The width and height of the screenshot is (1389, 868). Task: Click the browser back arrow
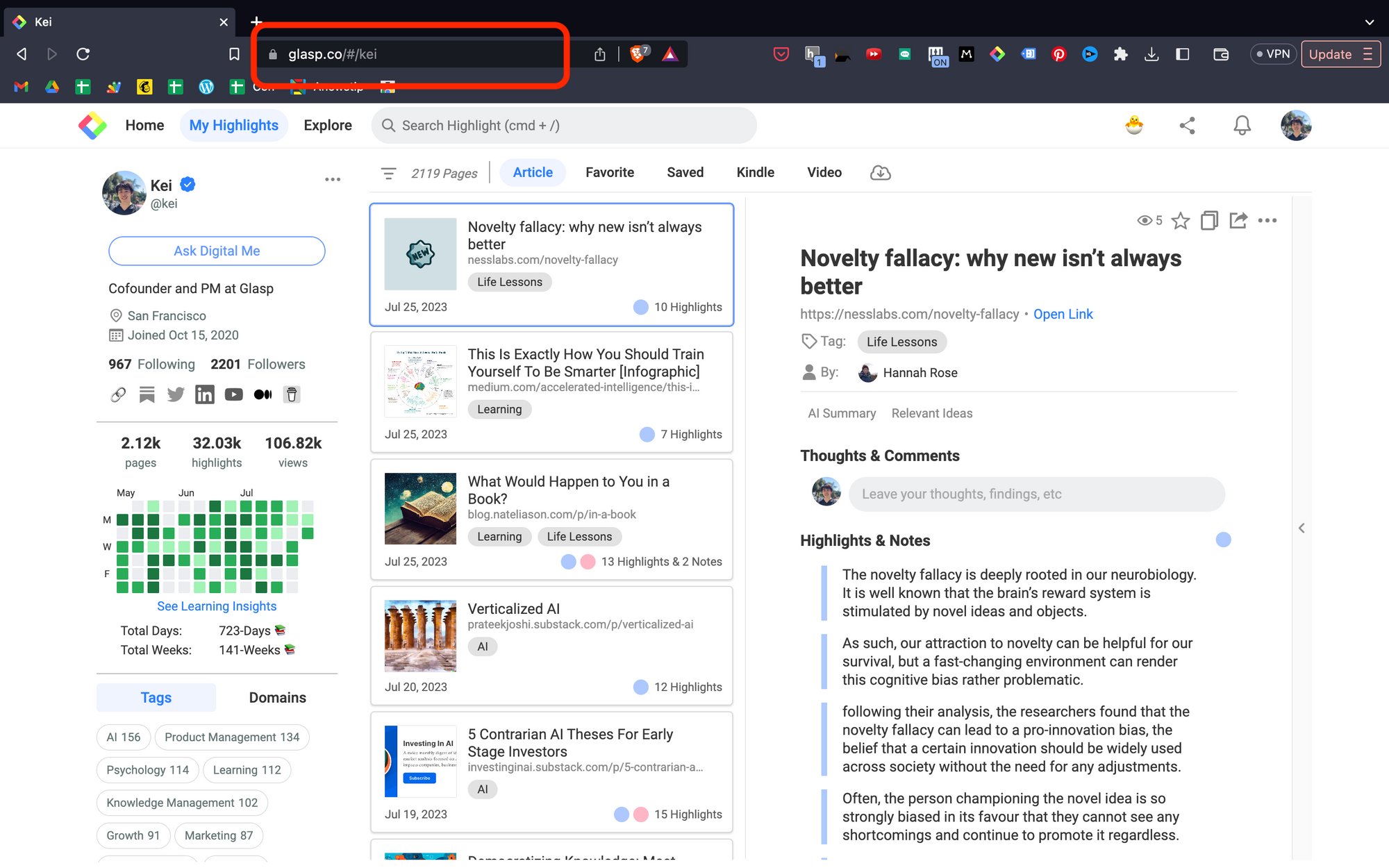(x=22, y=54)
